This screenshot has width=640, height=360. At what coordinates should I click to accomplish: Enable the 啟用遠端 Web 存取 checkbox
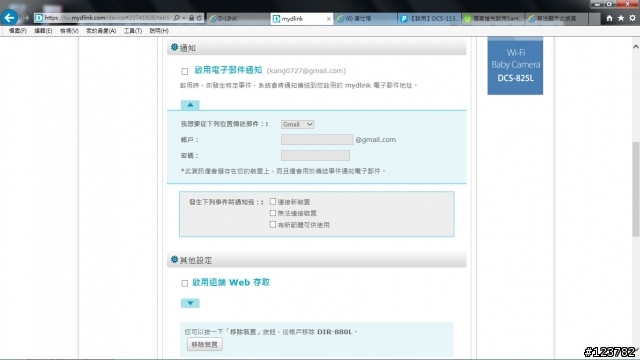184,283
